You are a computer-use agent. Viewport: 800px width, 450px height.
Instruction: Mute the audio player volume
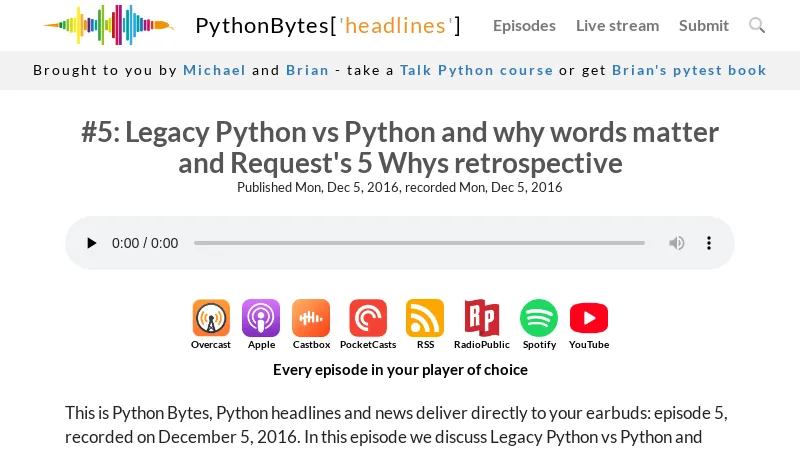pyautogui.click(x=677, y=243)
